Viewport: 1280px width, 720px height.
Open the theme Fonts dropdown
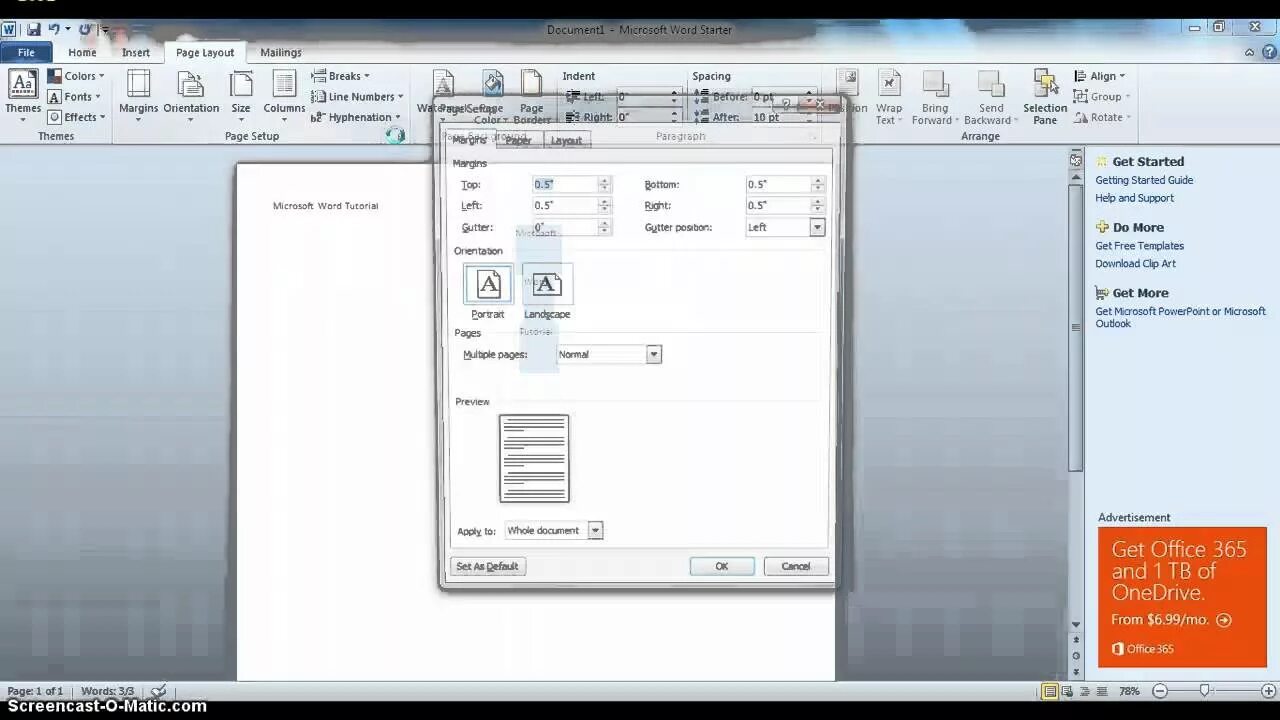(x=76, y=97)
